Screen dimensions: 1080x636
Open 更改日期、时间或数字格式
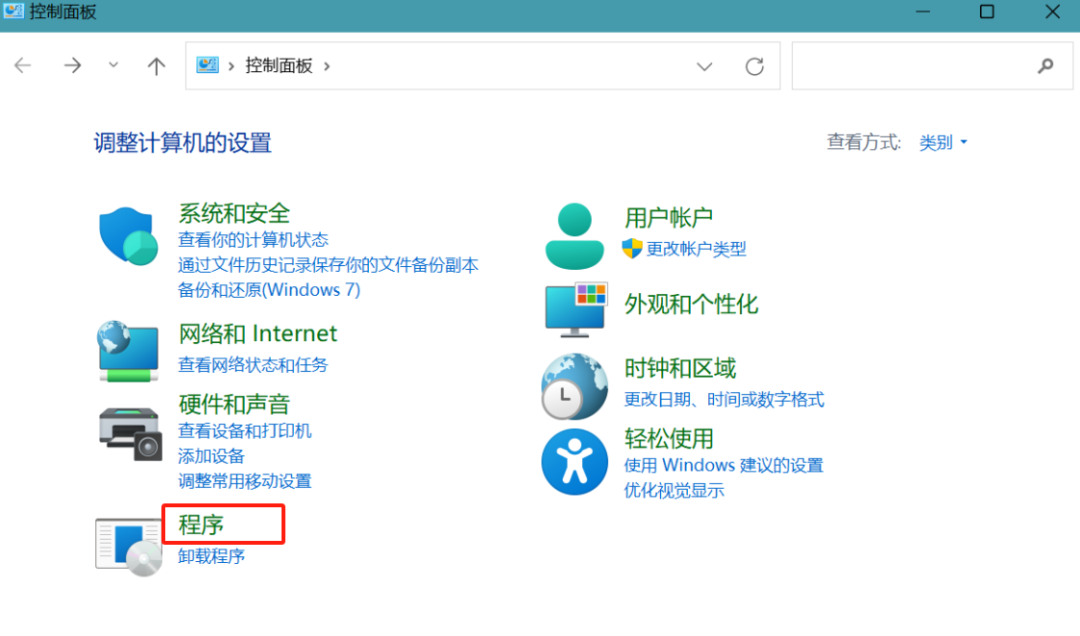[x=723, y=399]
